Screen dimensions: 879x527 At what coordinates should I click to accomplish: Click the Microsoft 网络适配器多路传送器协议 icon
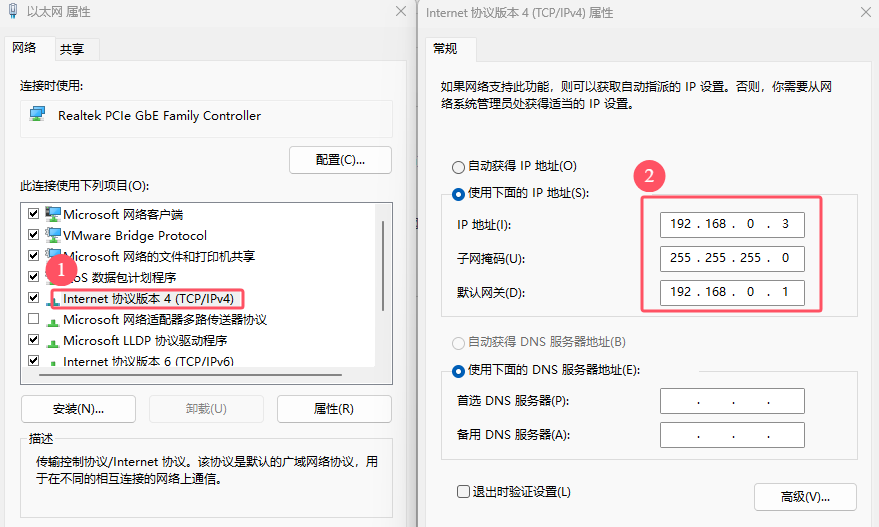point(53,319)
